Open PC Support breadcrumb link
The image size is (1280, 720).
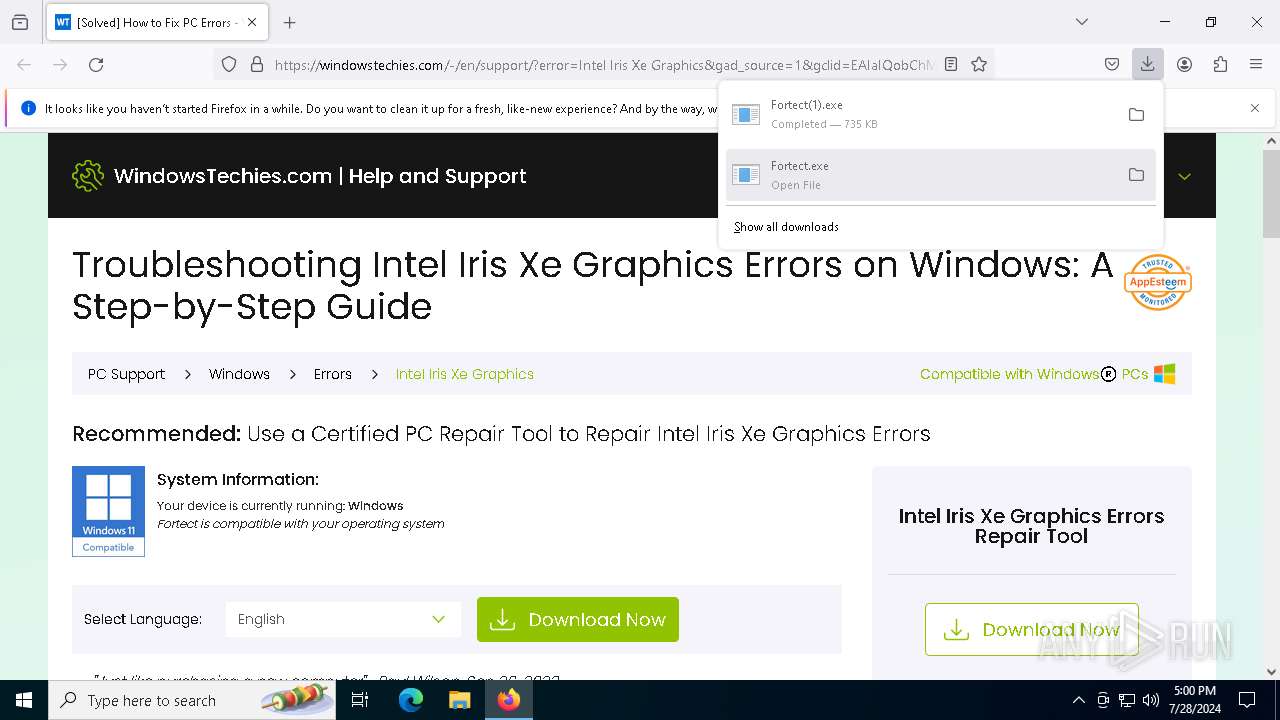coord(126,374)
